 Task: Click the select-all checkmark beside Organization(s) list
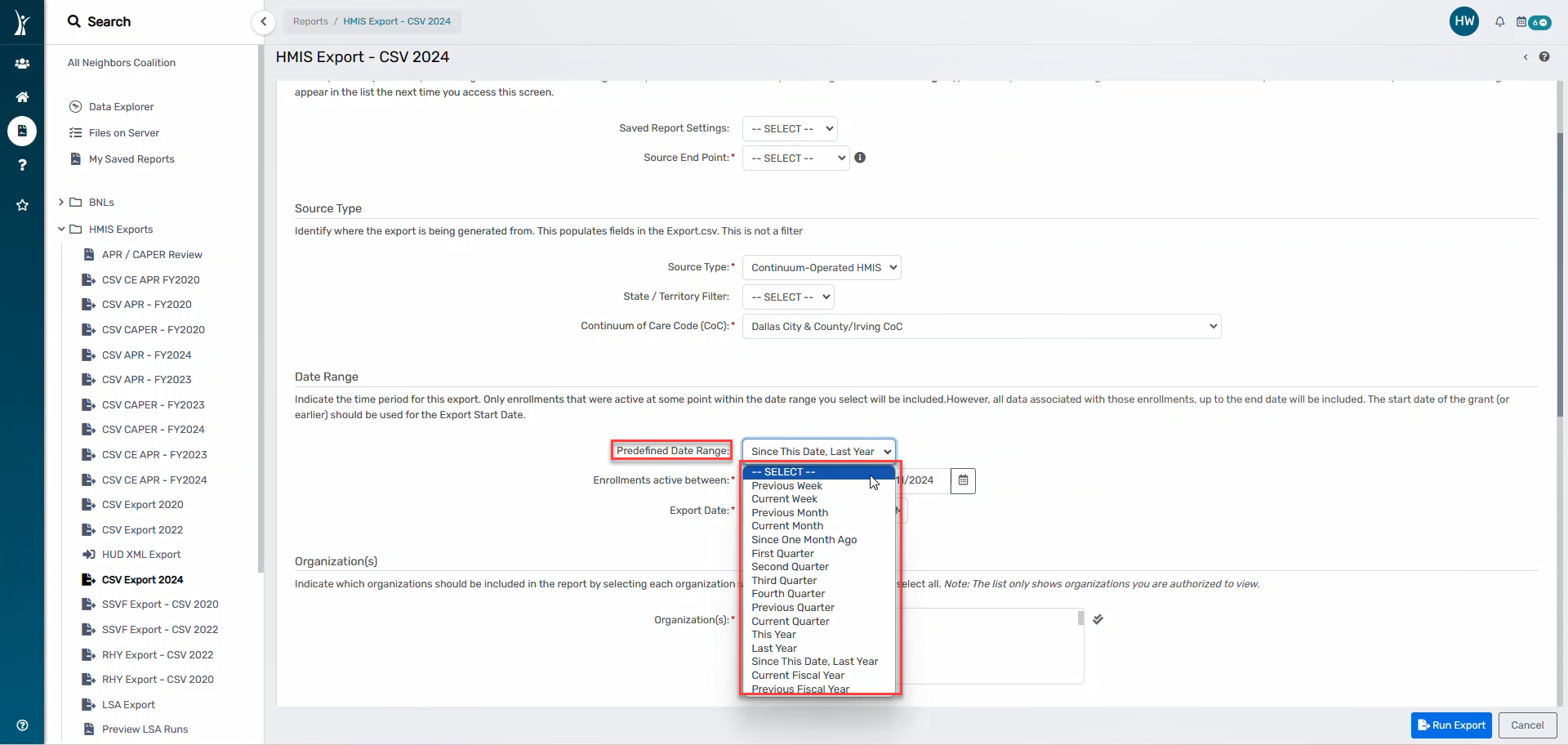point(1098,619)
